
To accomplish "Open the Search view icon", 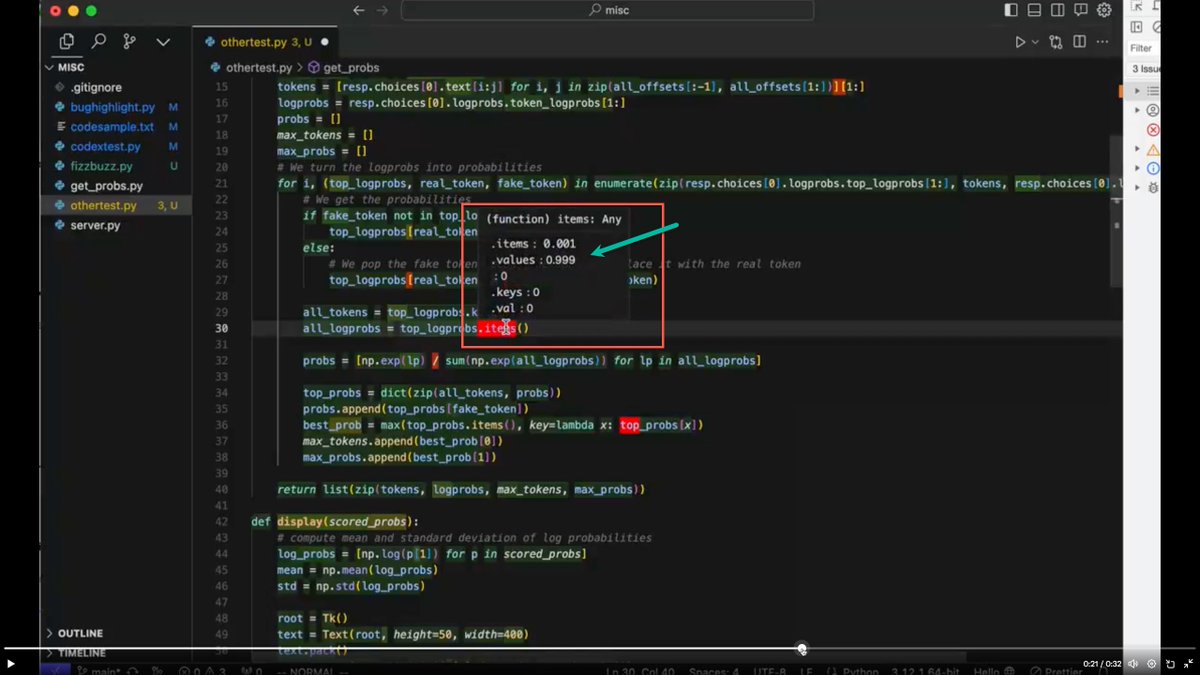I will click(98, 42).
